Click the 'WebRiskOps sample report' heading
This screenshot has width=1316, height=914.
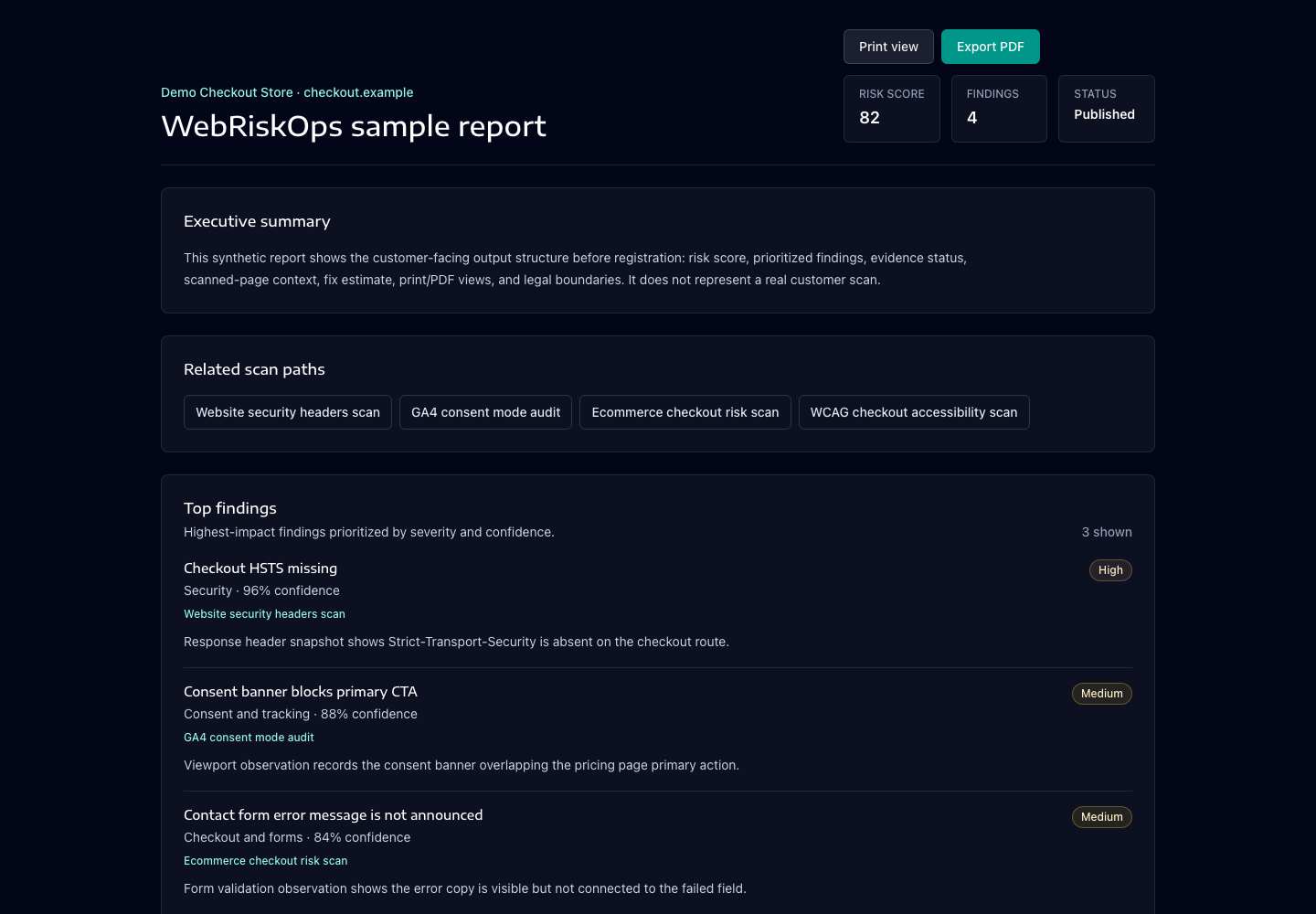click(354, 126)
